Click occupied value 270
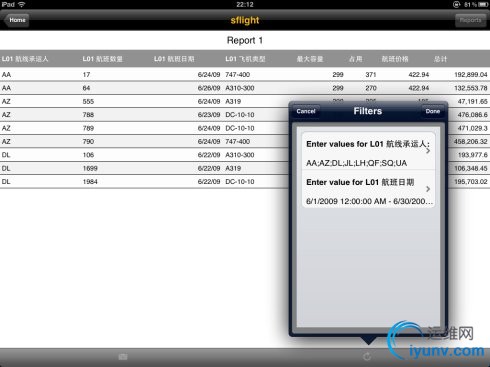The image size is (490, 367). click(x=371, y=88)
